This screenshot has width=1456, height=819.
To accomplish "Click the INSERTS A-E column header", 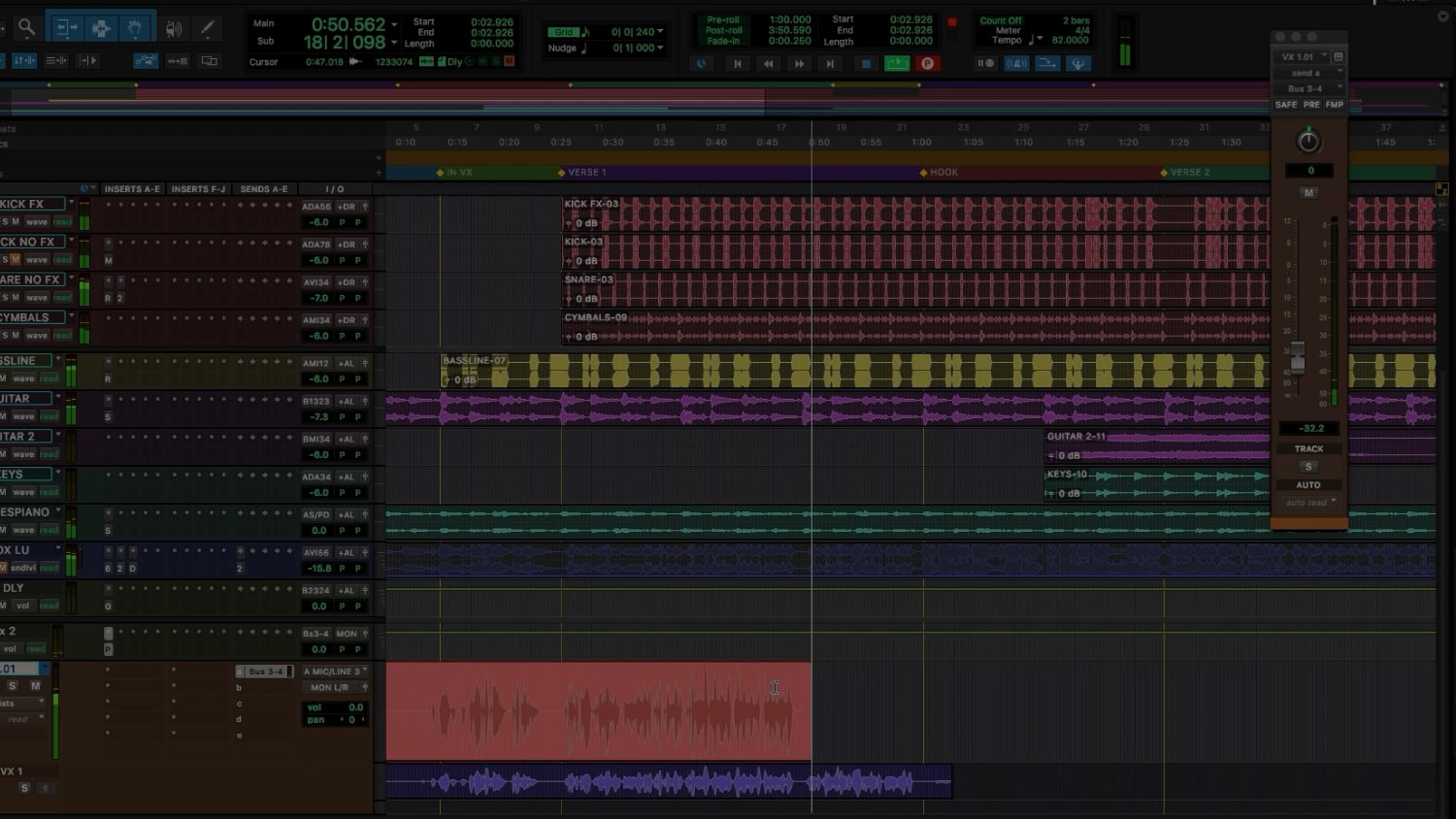I will (132, 189).
